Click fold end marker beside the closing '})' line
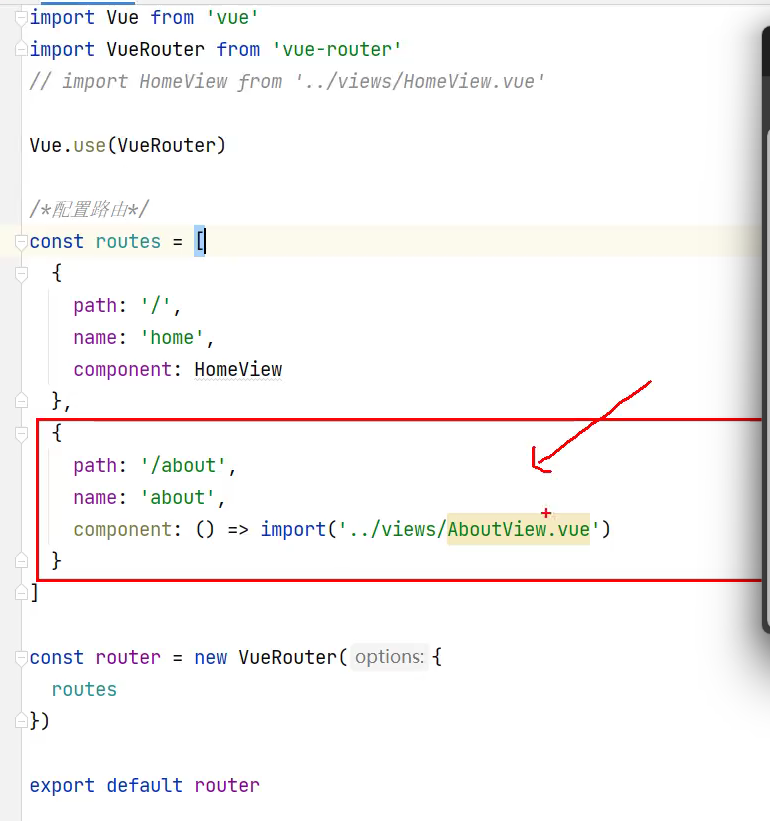Screen dimensions: 770x821 21,721
